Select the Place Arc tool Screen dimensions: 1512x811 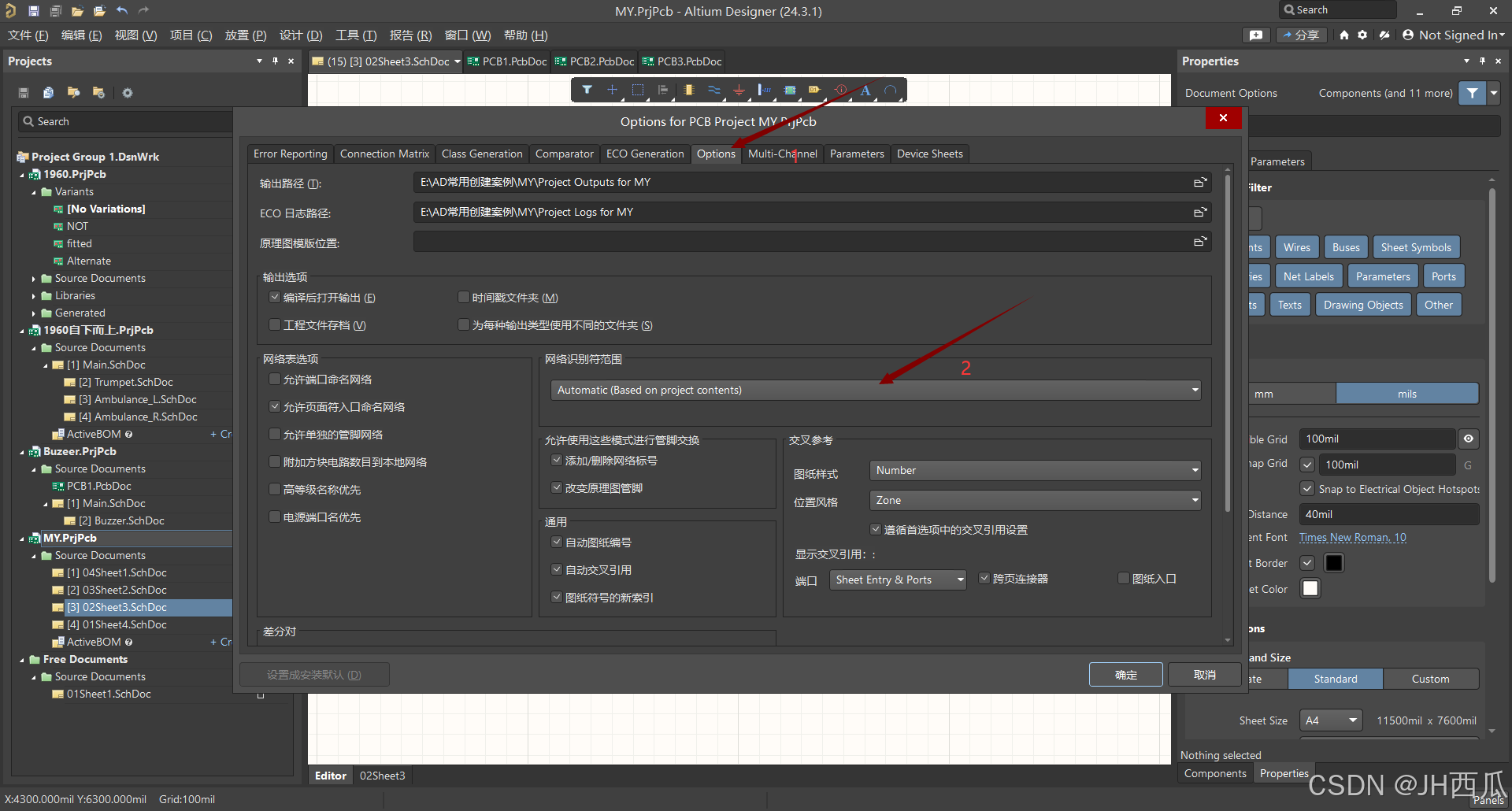(891, 90)
